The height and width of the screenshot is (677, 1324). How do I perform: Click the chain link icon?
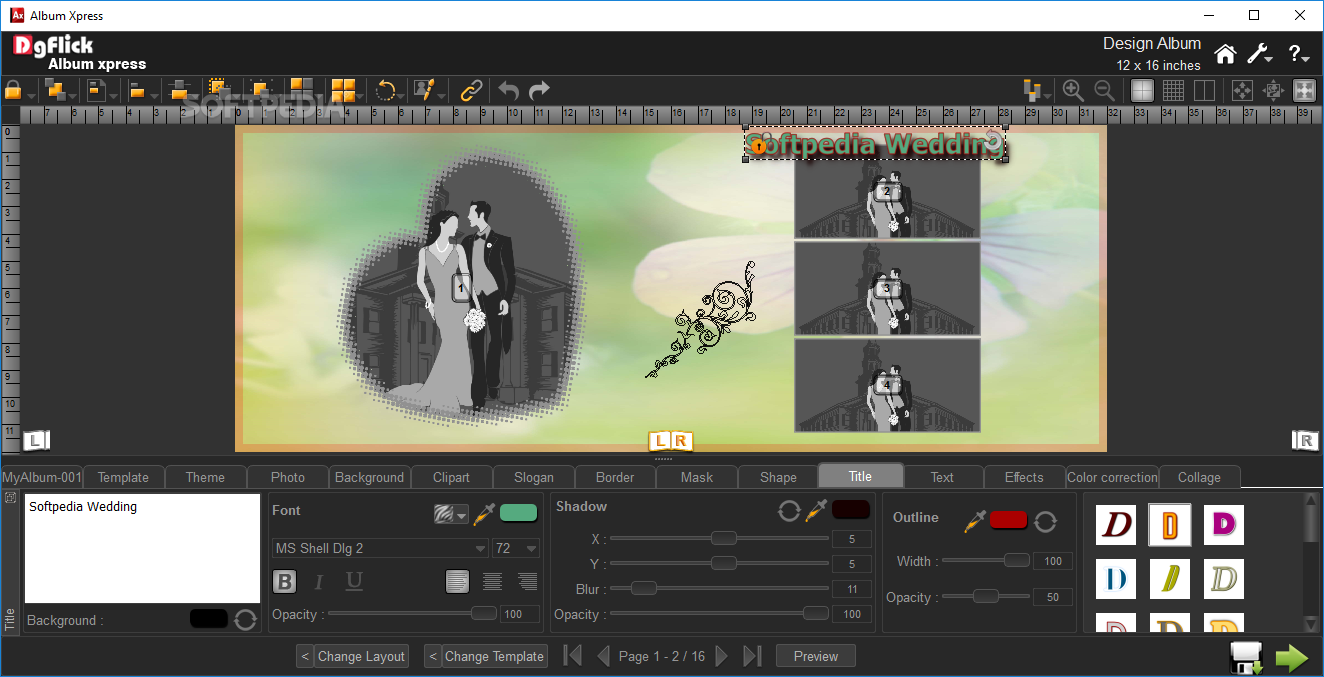471,90
